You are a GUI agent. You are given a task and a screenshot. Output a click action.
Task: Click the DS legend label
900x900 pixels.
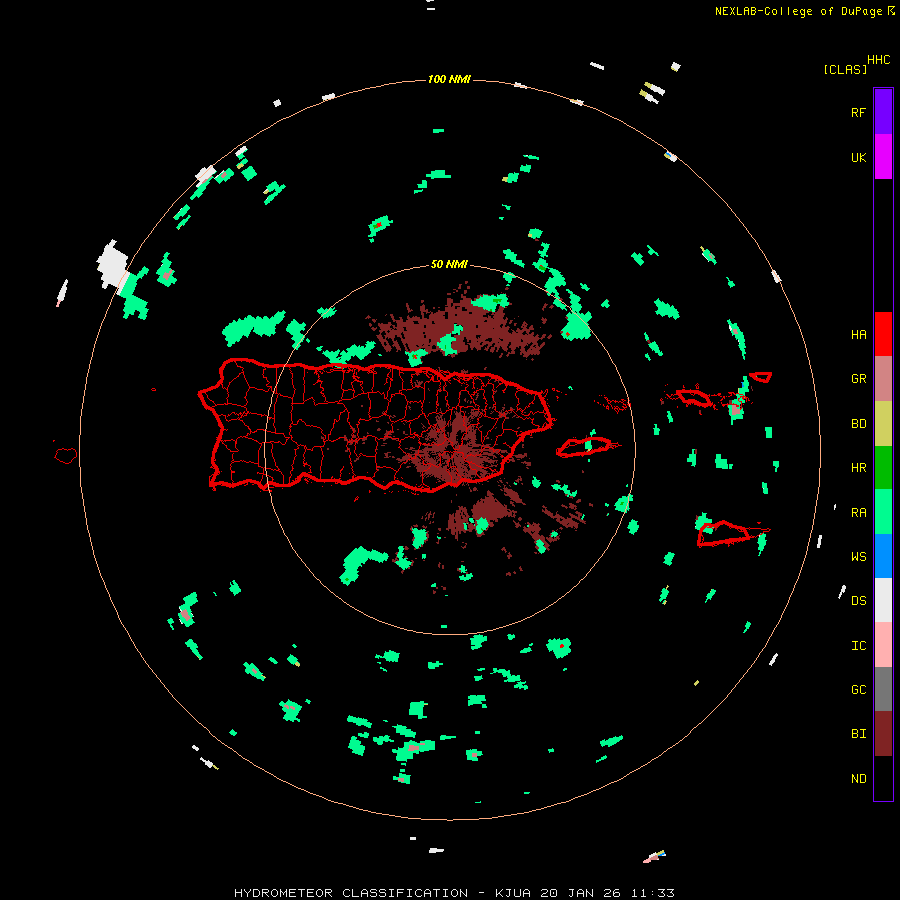(858, 601)
